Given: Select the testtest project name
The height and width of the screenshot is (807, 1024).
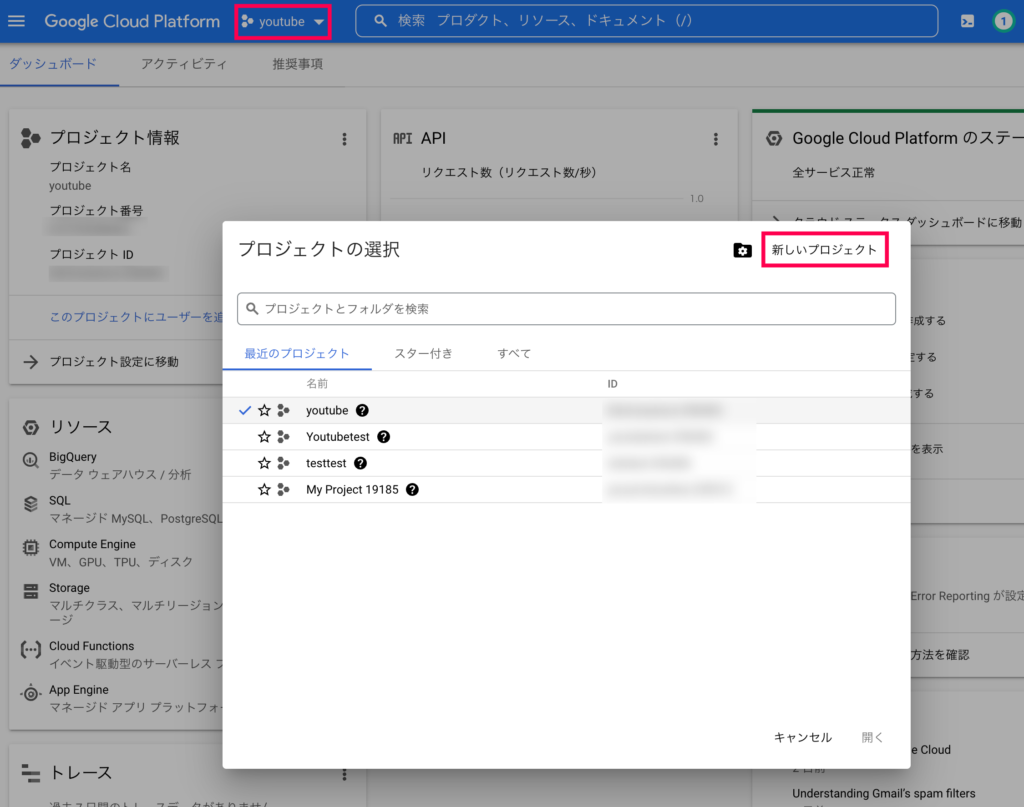Looking at the screenshot, I should tap(326, 464).
